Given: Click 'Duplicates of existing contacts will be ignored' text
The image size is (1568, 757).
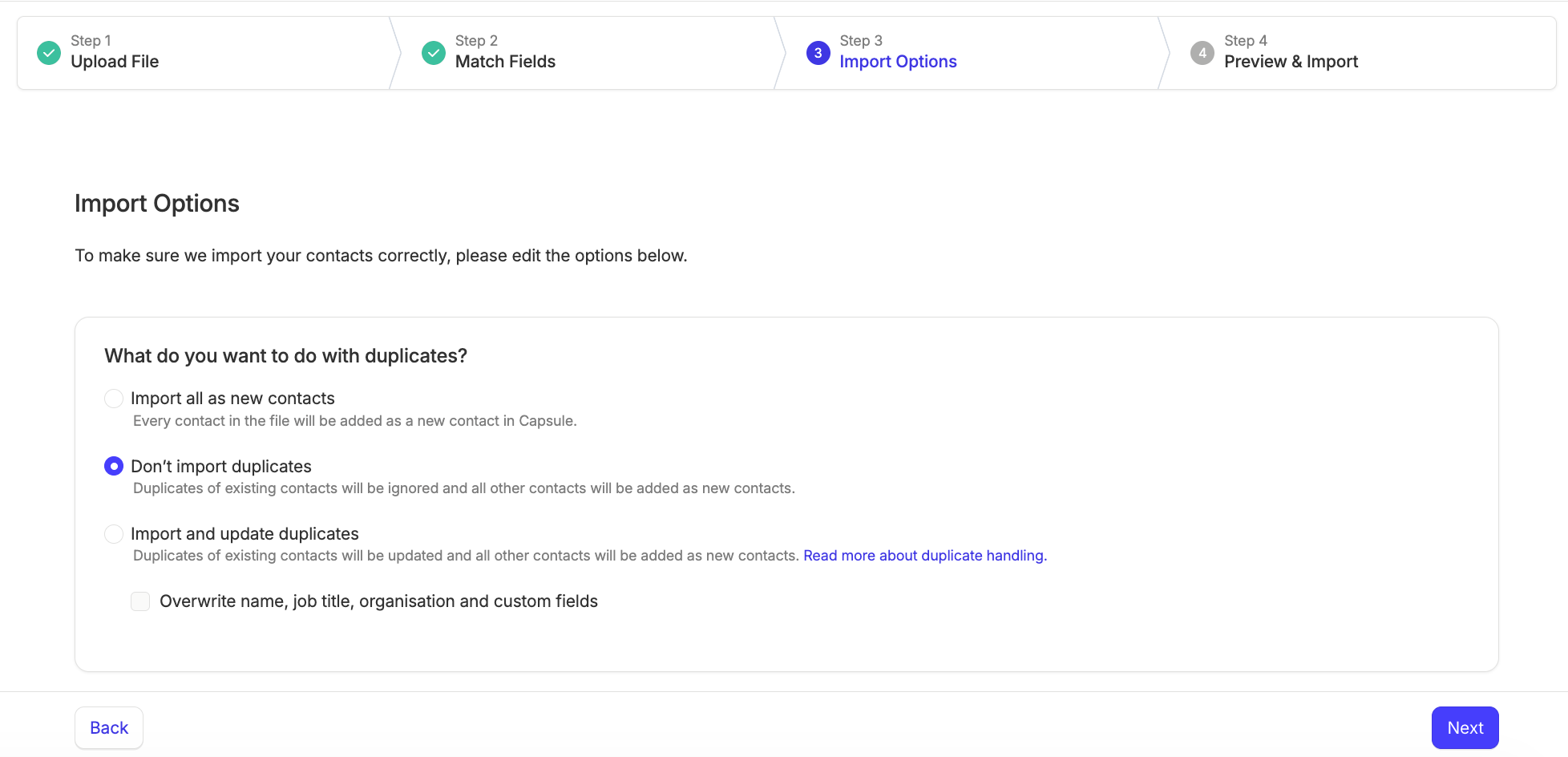Looking at the screenshot, I should coord(464,488).
